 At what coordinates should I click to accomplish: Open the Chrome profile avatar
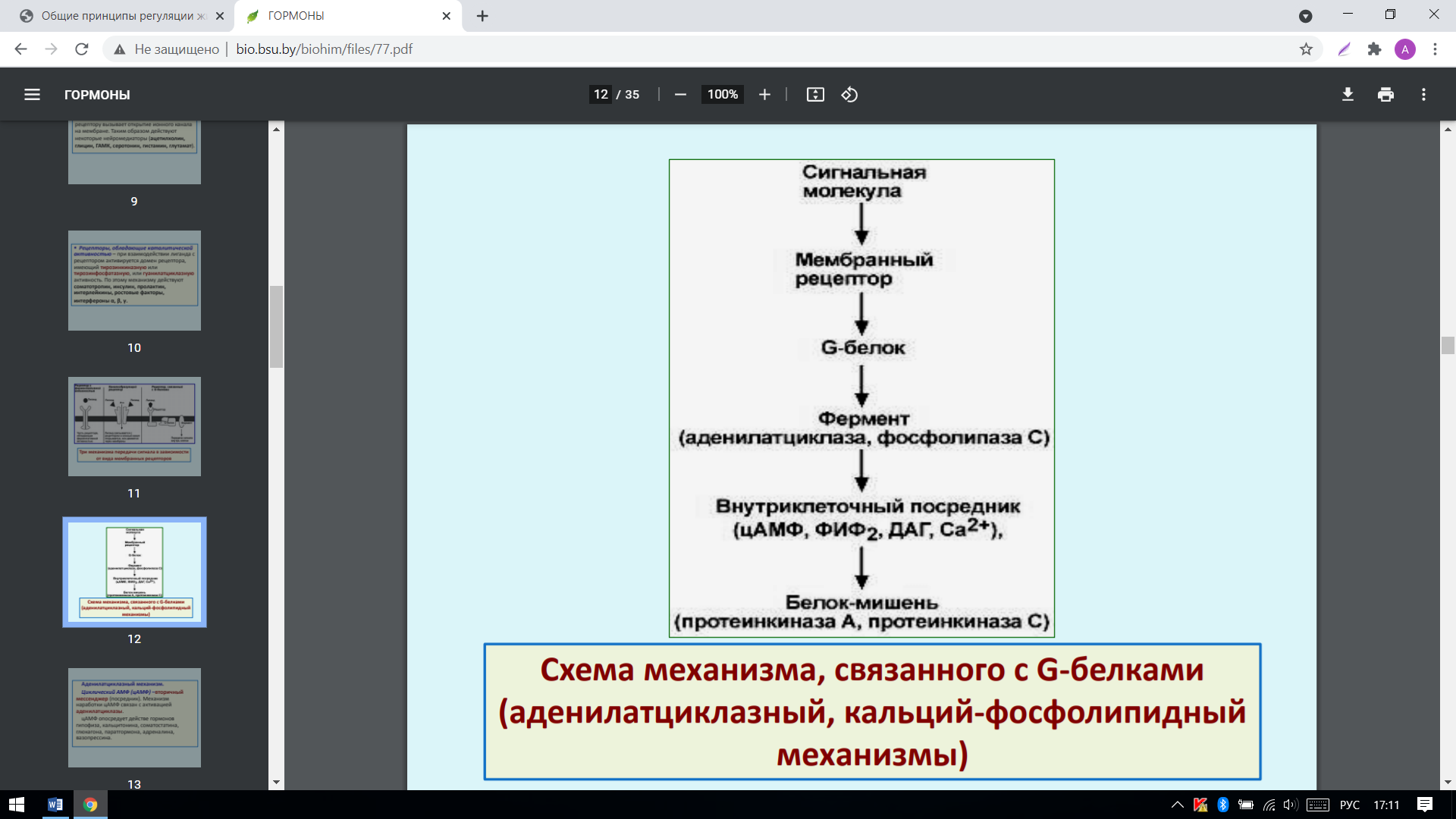(1405, 49)
